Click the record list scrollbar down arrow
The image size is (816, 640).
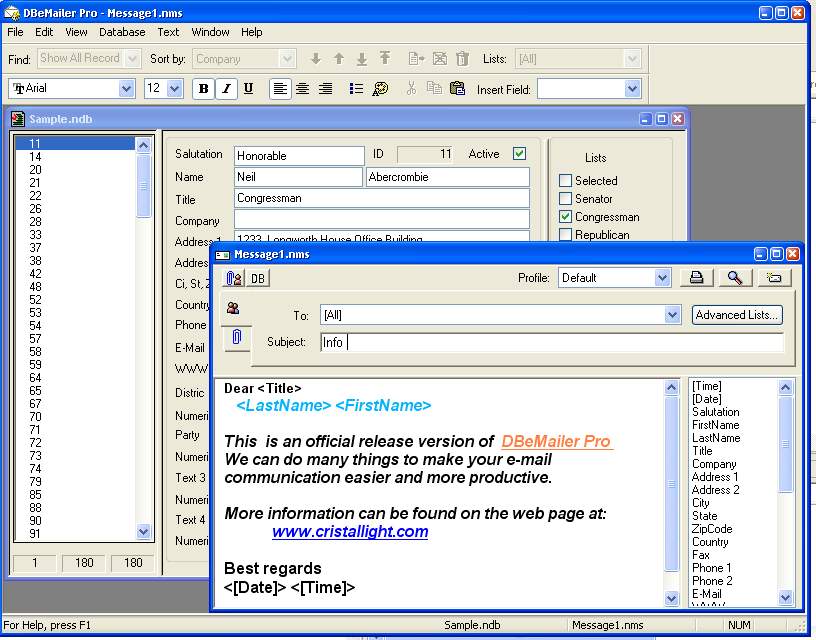[x=143, y=532]
